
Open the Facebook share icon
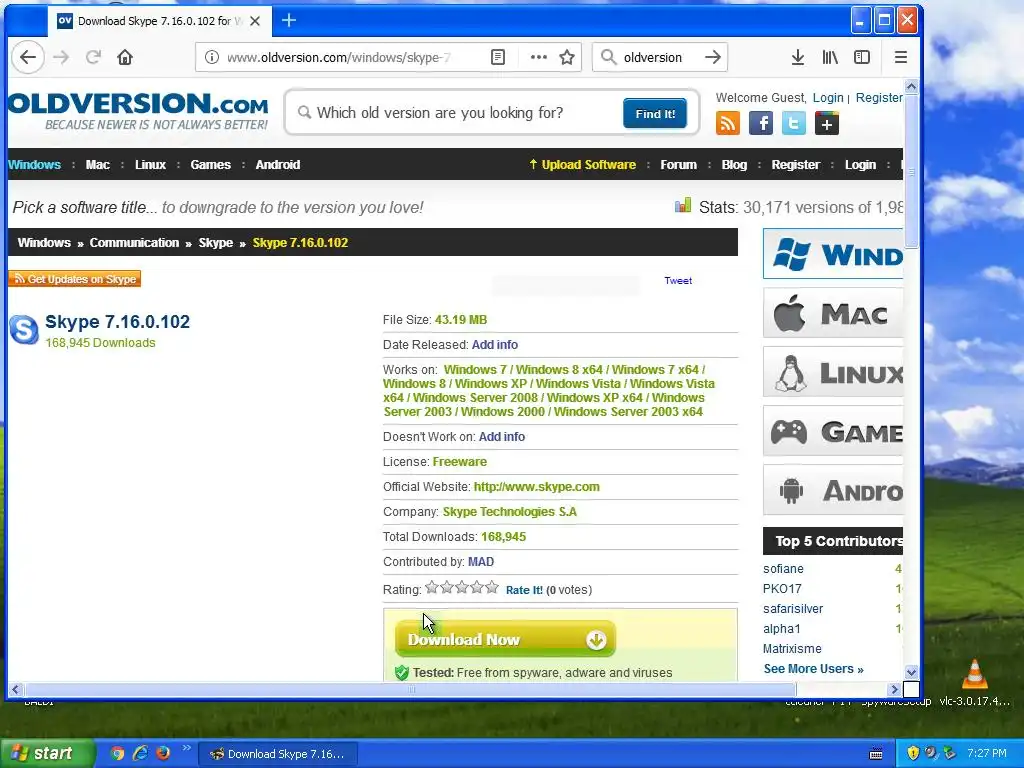click(761, 123)
